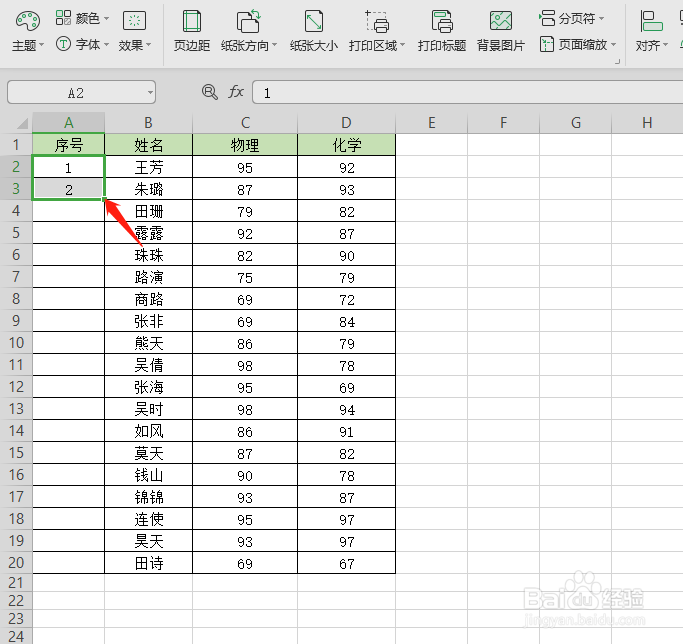Select column E header
Viewport: 683px width, 644px height.
tap(432, 123)
